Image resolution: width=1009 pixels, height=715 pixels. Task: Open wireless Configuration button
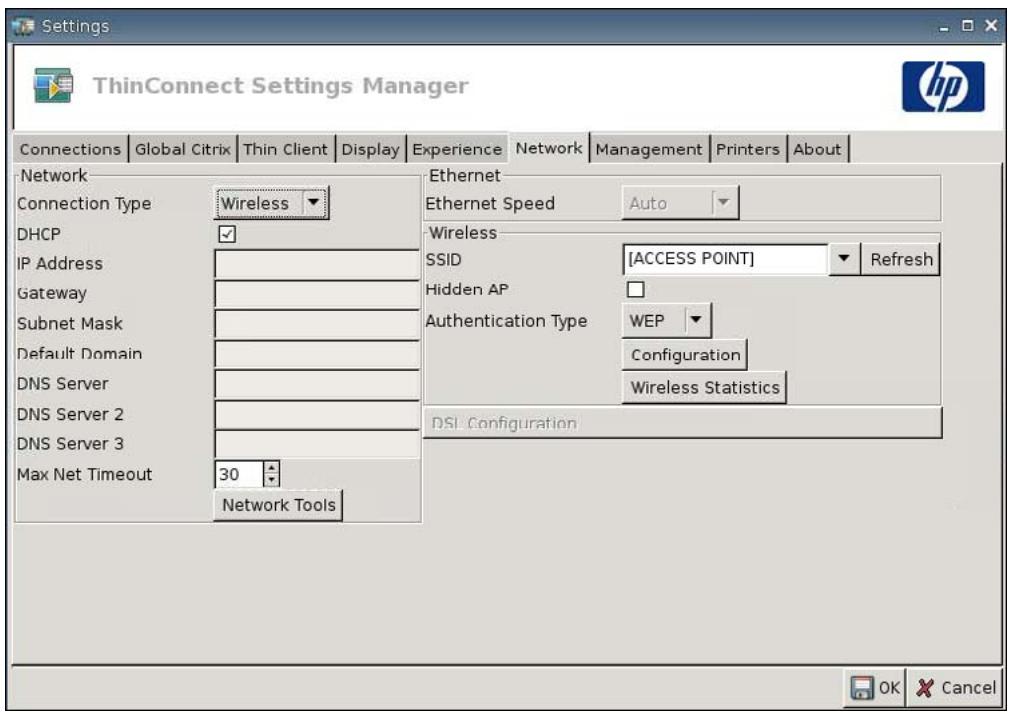click(685, 355)
